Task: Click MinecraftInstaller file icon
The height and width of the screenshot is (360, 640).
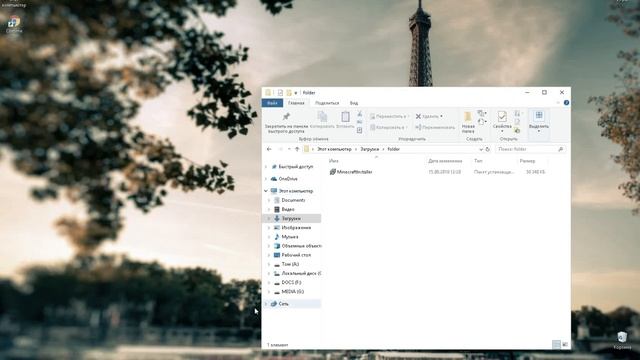Action: point(333,172)
